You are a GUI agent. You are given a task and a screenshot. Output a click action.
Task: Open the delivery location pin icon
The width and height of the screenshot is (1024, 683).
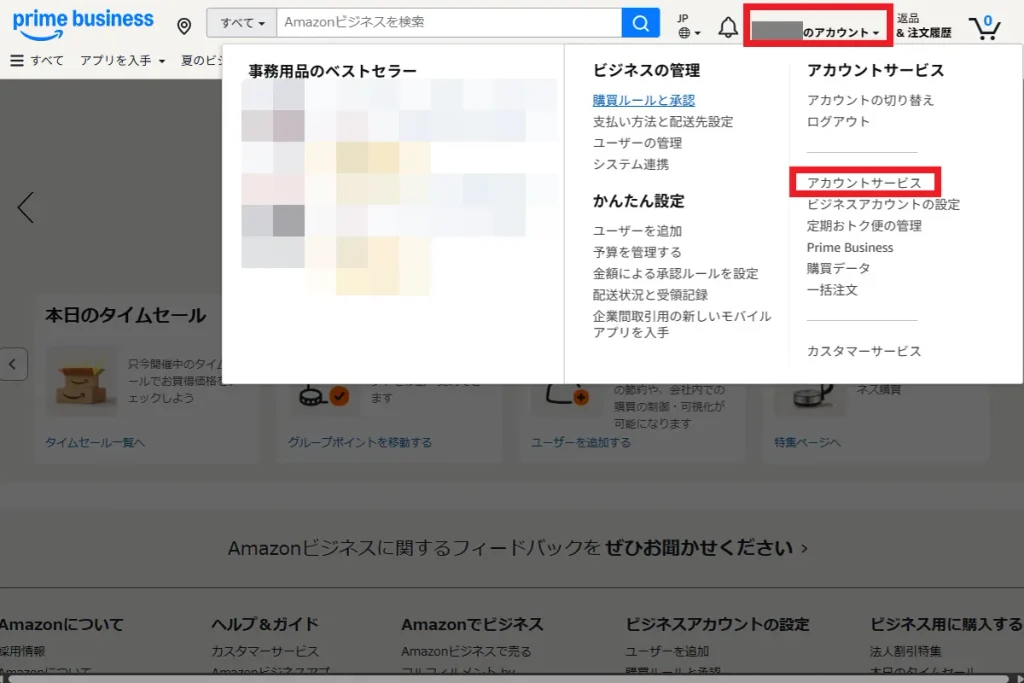click(x=184, y=25)
